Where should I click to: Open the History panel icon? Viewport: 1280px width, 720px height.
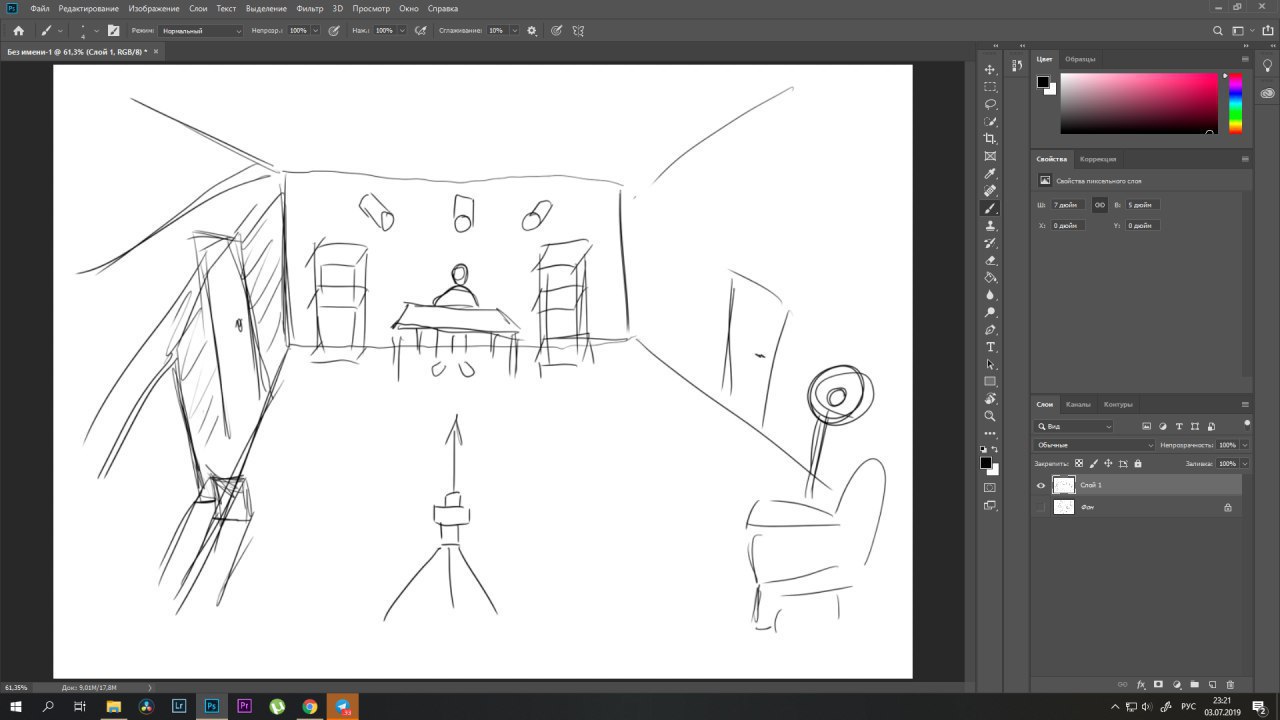1016,65
